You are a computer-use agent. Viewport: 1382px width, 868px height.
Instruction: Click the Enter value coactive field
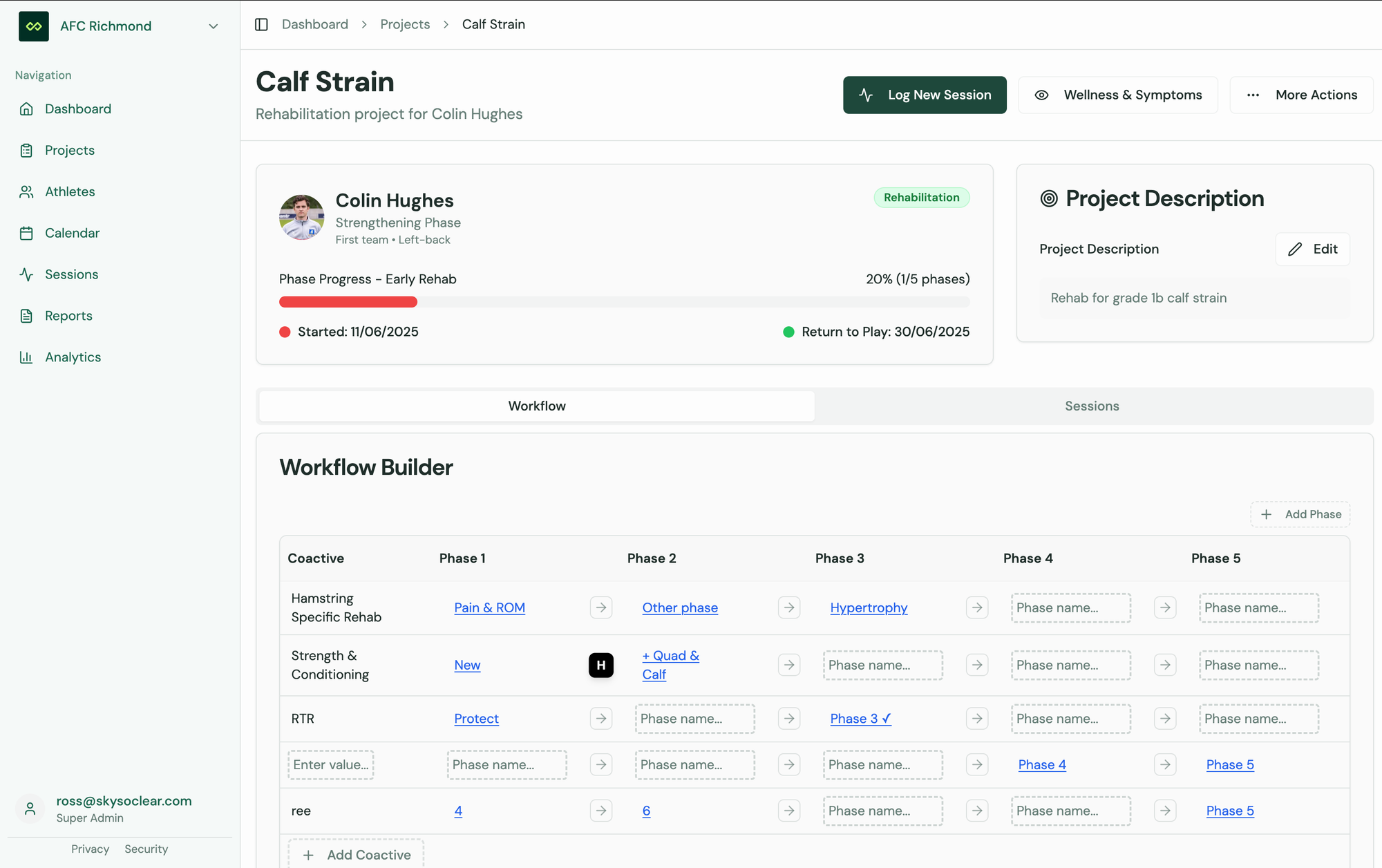point(331,765)
